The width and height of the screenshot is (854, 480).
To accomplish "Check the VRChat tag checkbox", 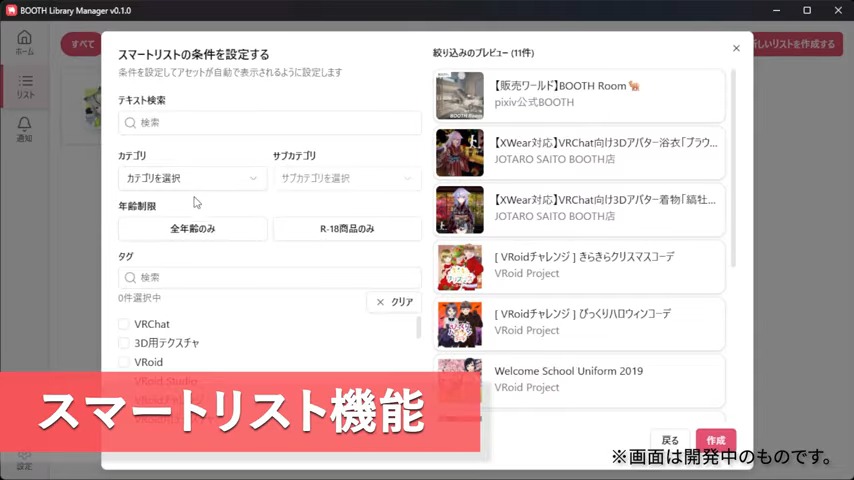I will [124, 324].
